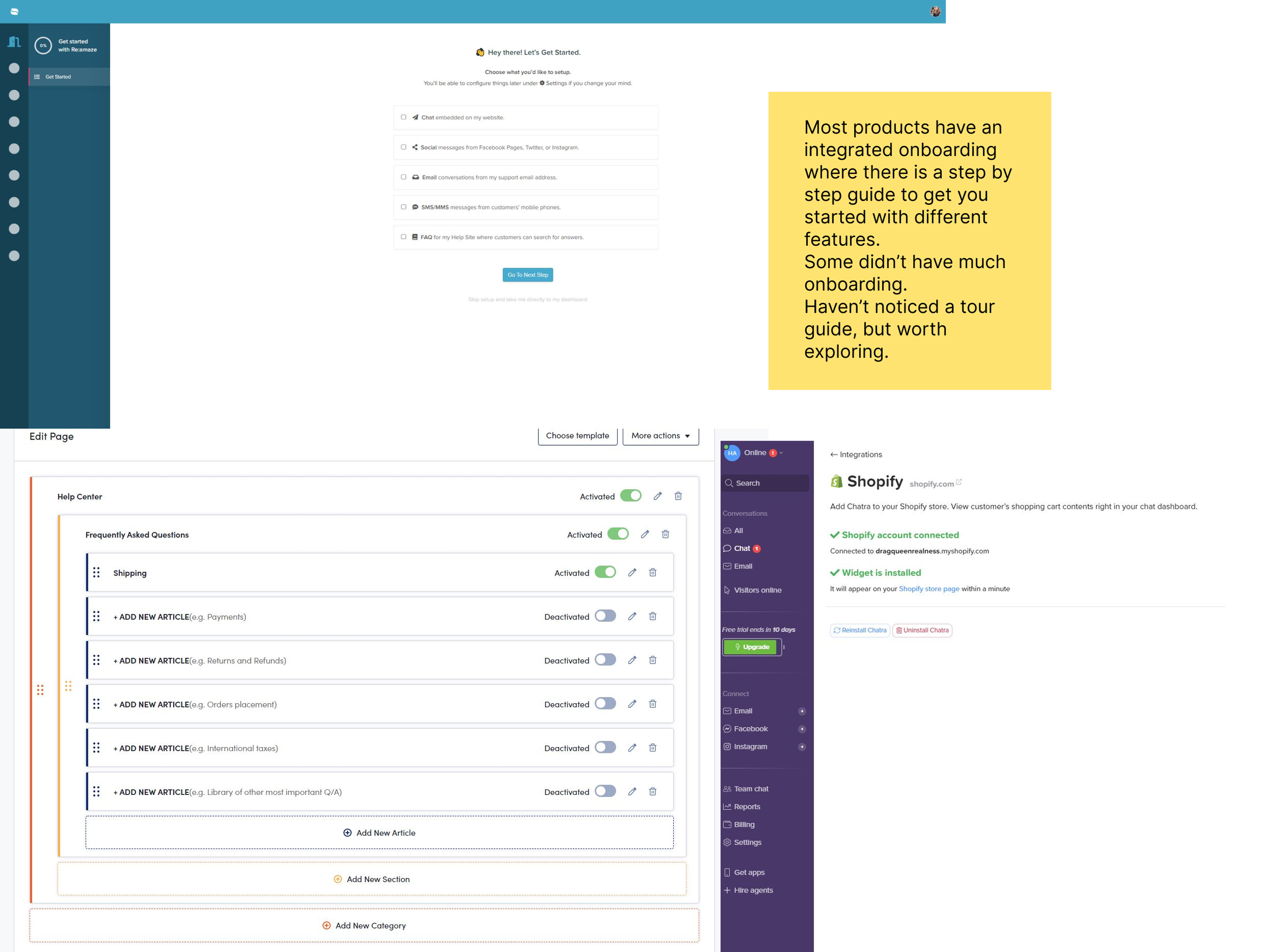This screenshot has height=952, width=1275.
Task: Check the Chat embedded on my website box
Action: [x=403, y=117]
